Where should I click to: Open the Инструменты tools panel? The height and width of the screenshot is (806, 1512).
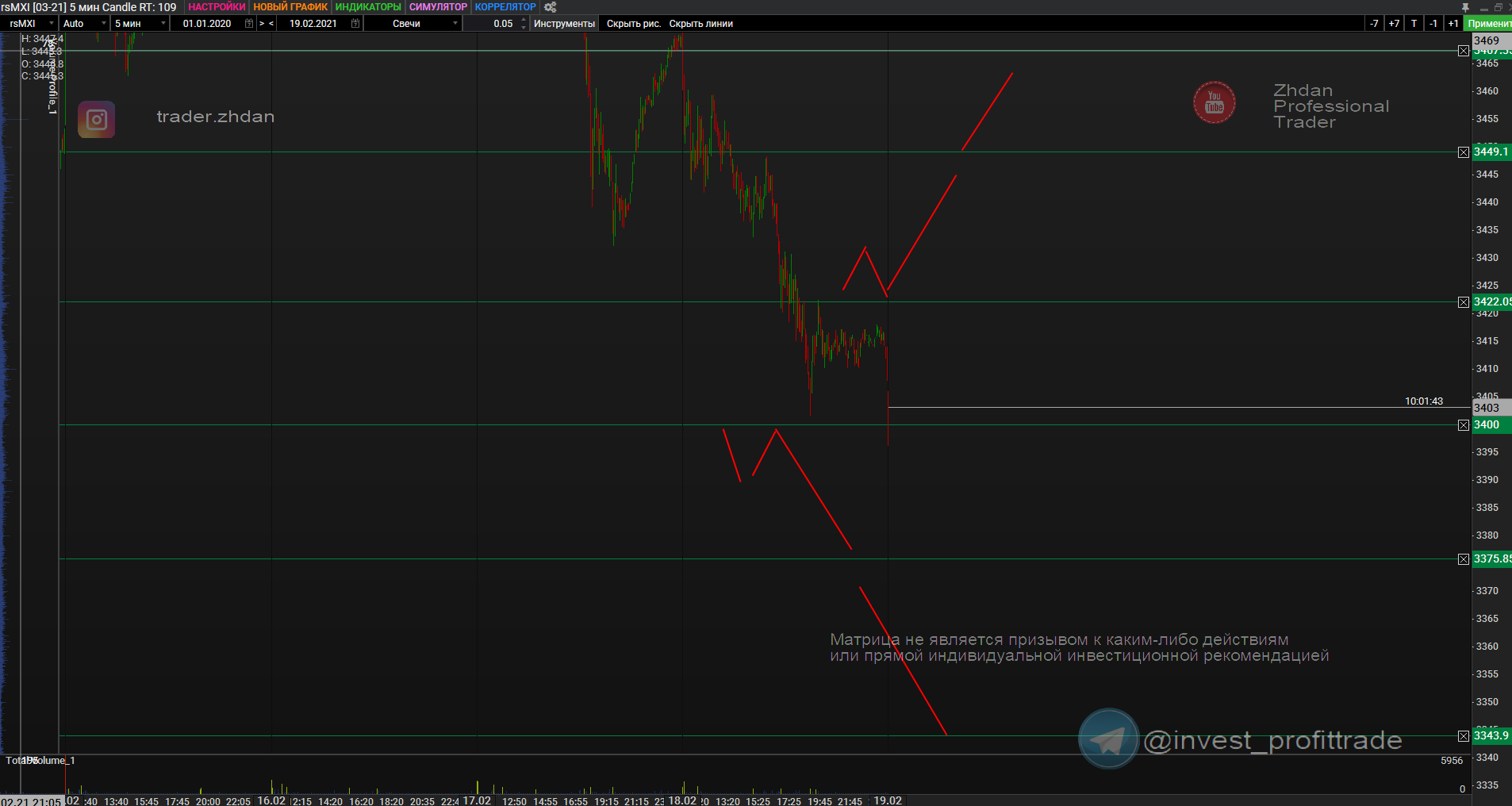(564, 24)
